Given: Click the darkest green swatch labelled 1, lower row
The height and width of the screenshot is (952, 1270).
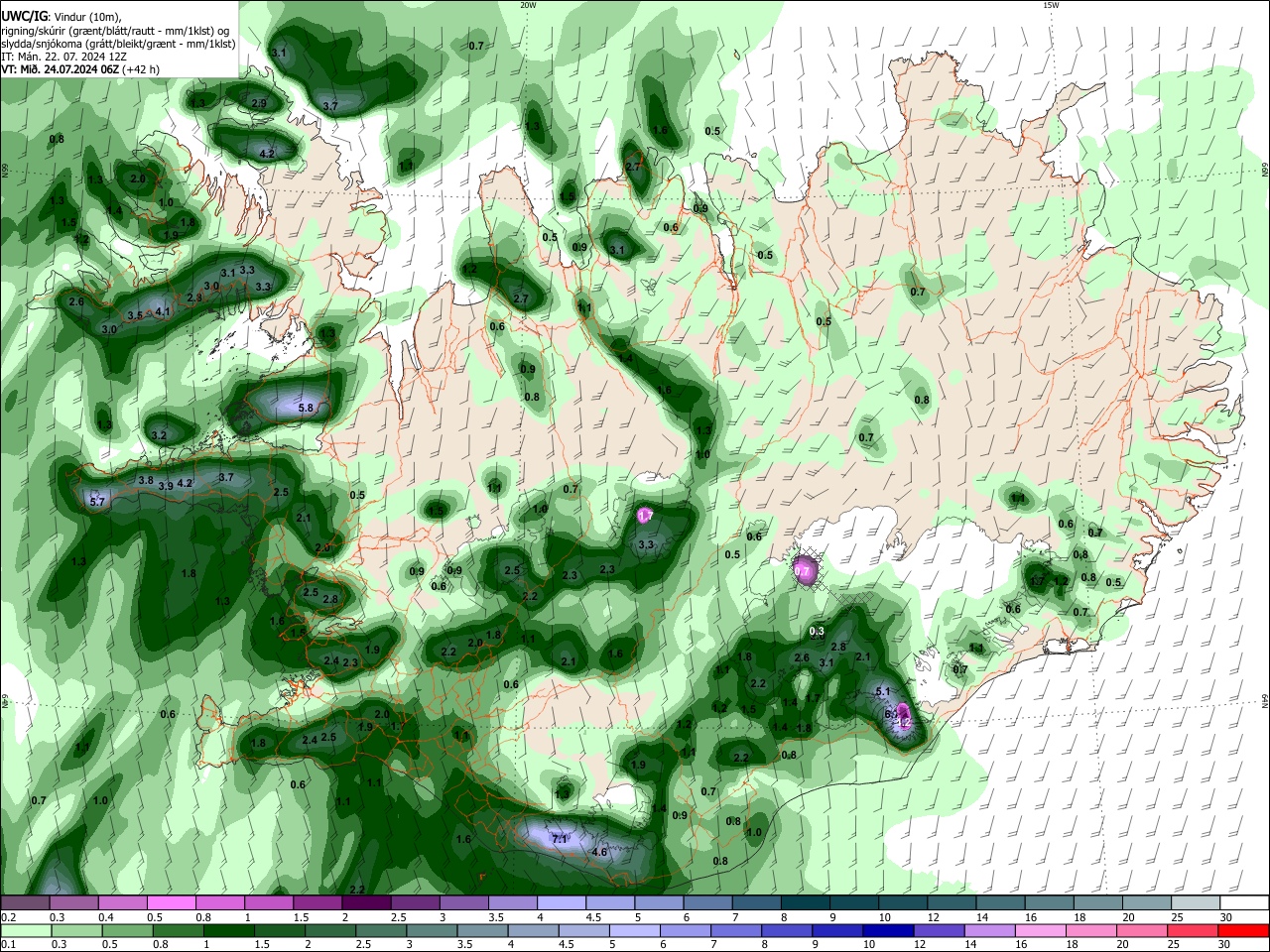Looking at the screenshot, I should (x=228, y=930).
